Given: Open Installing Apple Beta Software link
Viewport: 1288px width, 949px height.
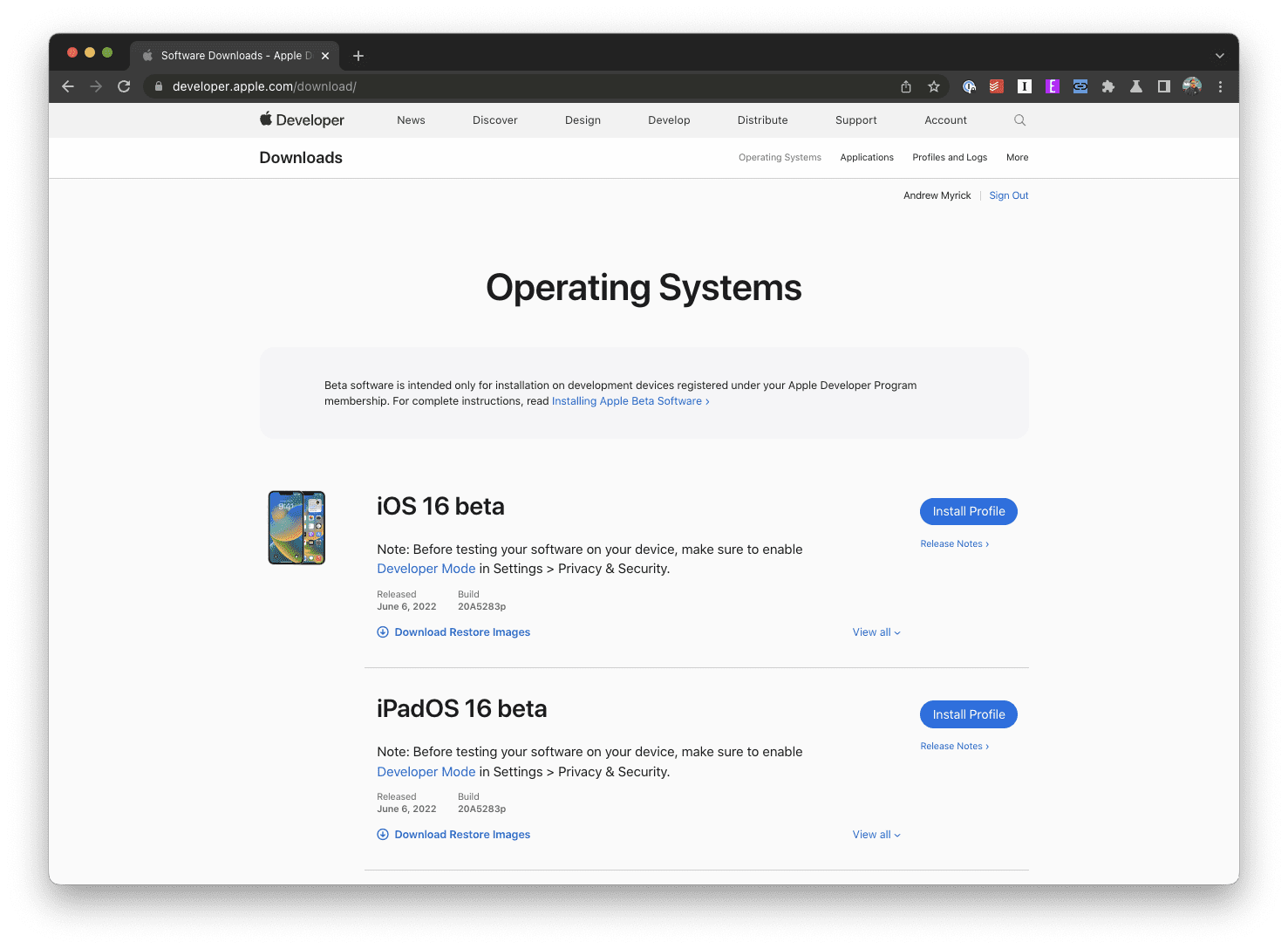Looking at the screenshot, I should (630, 401).
